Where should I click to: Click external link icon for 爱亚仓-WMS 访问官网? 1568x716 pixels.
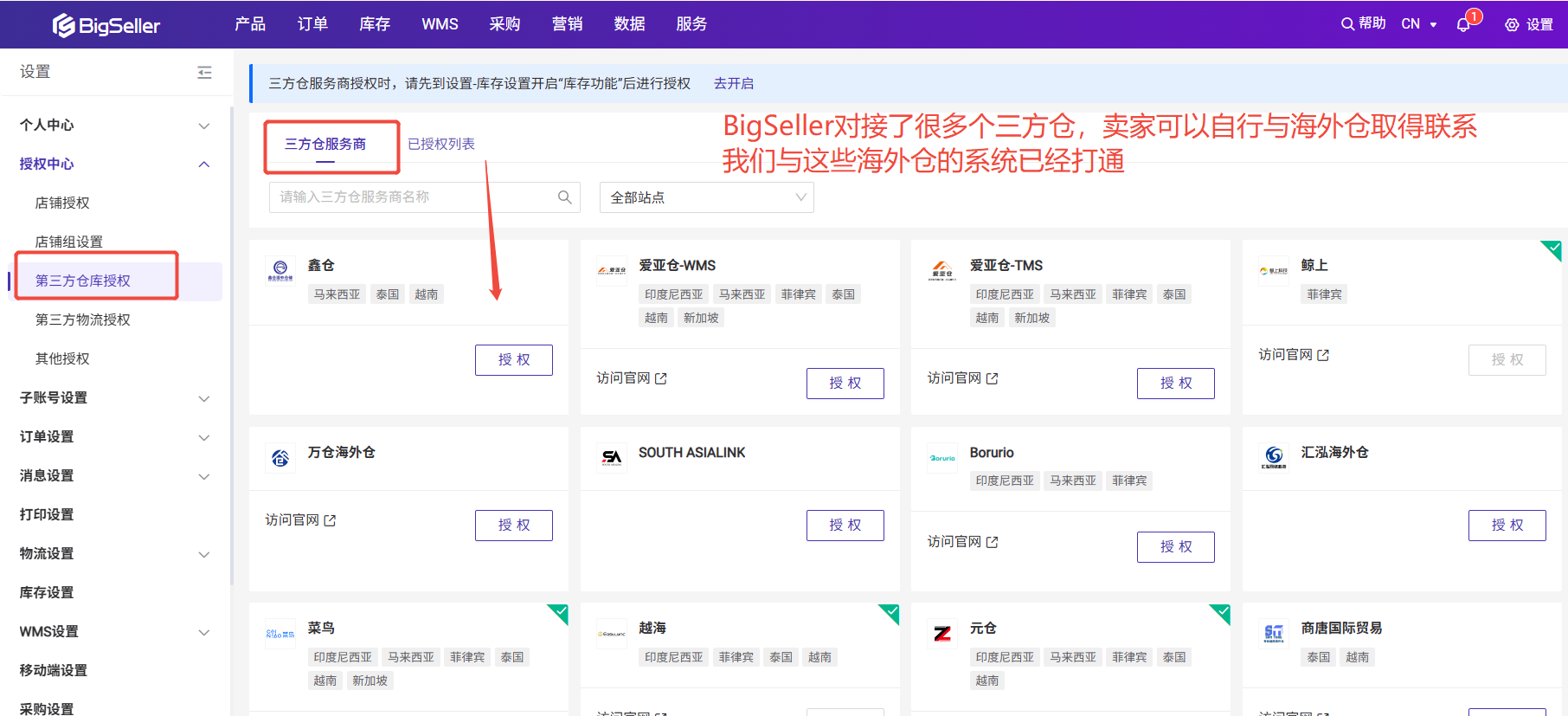(661, 378)
